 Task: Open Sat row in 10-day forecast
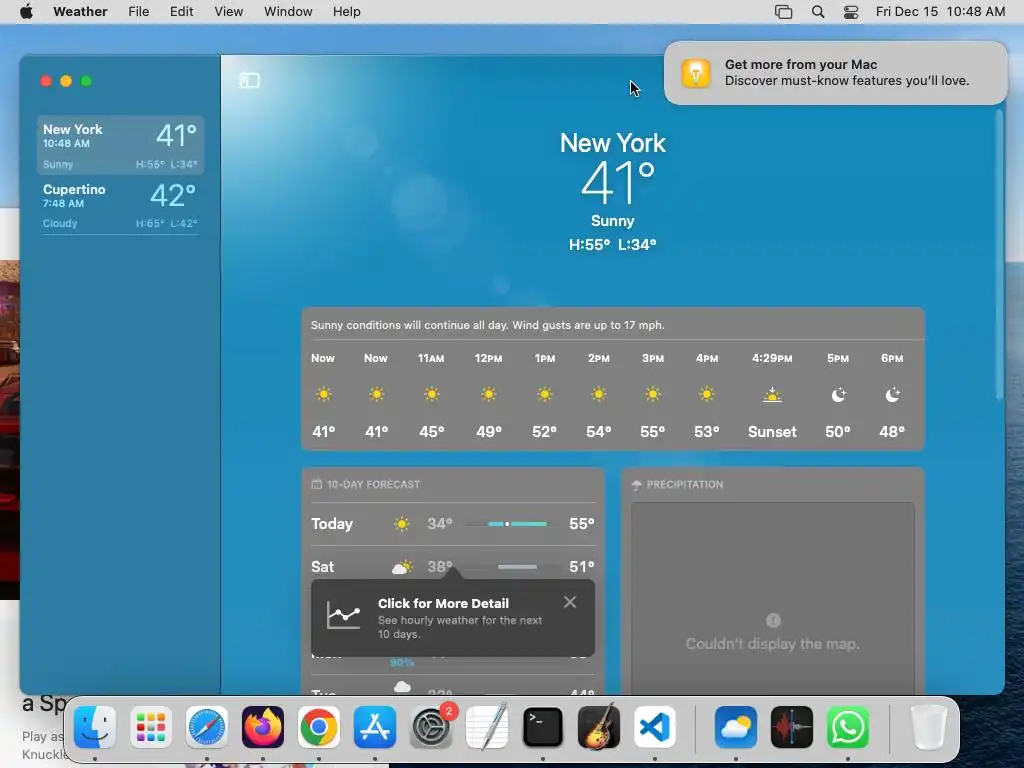click(453, 567)
